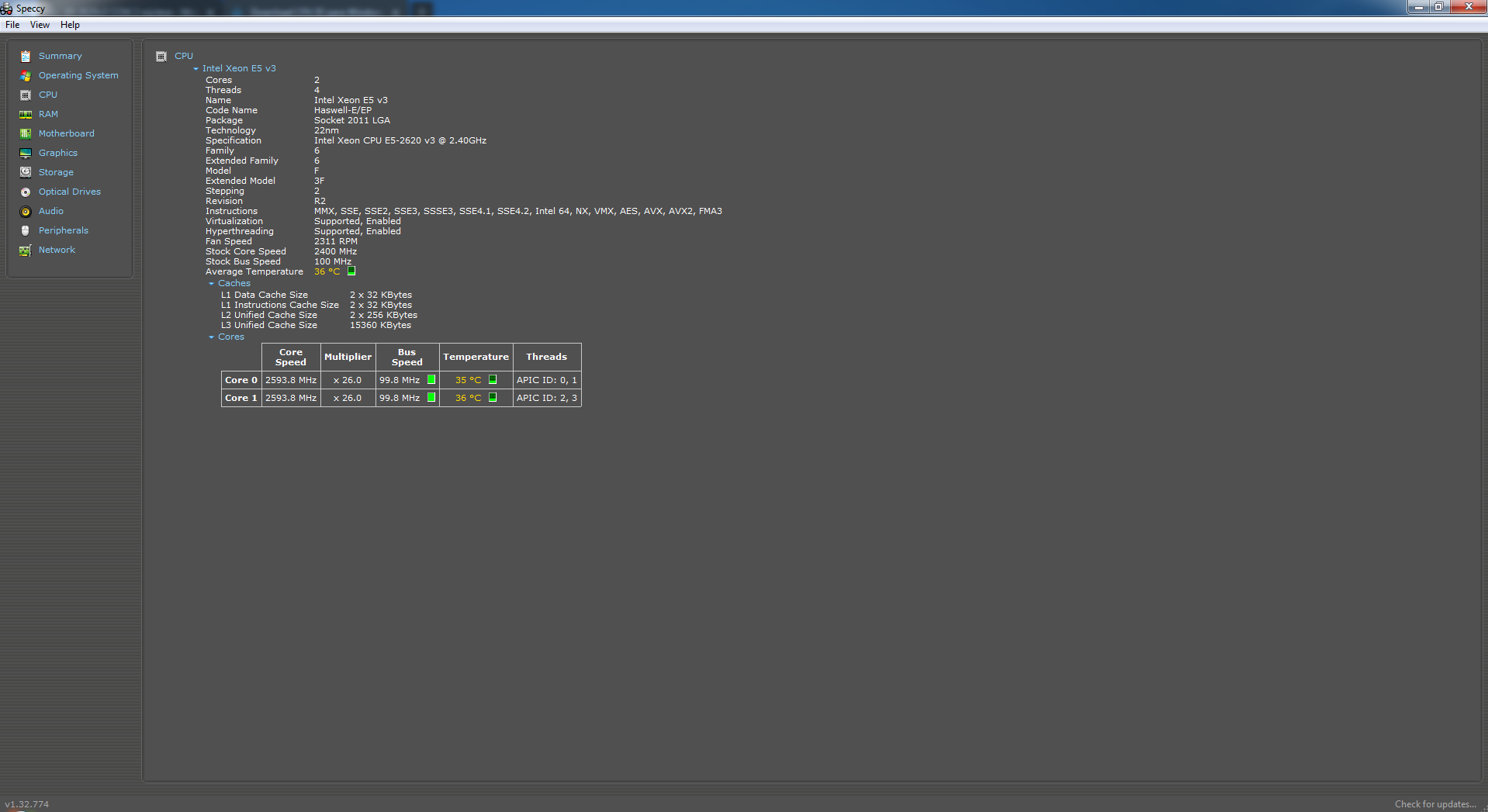Click the Summary sidebar icon
Viewport: 1488px width, 812px height.
pyautogui.click(x=26, y=56)
